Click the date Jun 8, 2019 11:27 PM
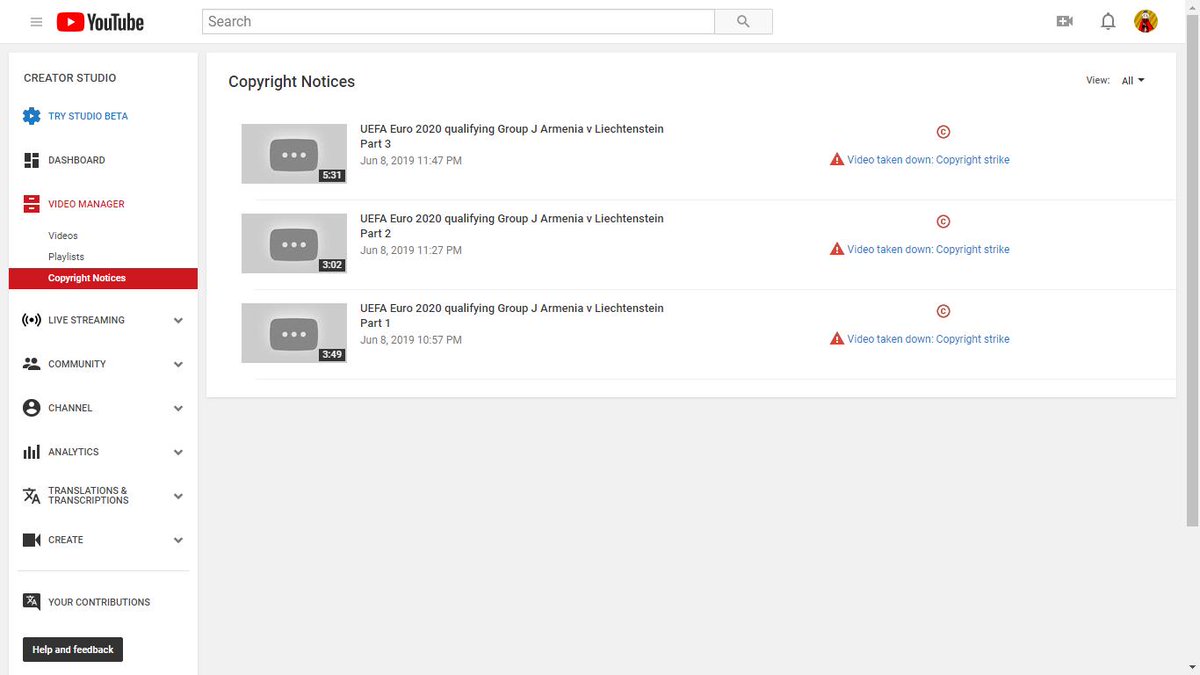The image size is (1200, 675). [411, 250]
